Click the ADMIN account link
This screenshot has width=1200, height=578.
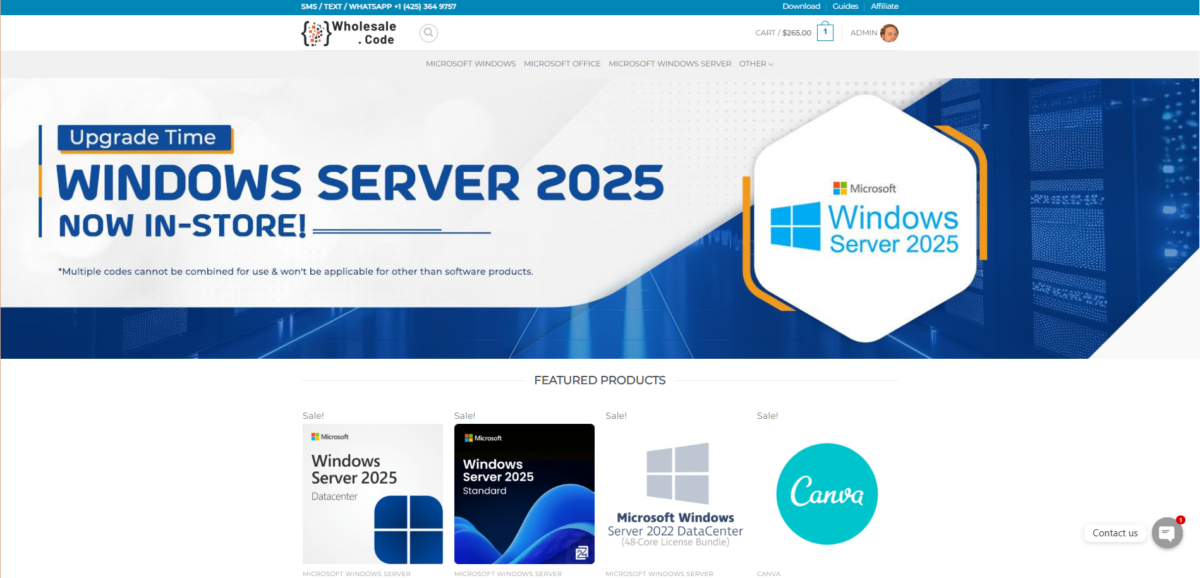point(863,33)
